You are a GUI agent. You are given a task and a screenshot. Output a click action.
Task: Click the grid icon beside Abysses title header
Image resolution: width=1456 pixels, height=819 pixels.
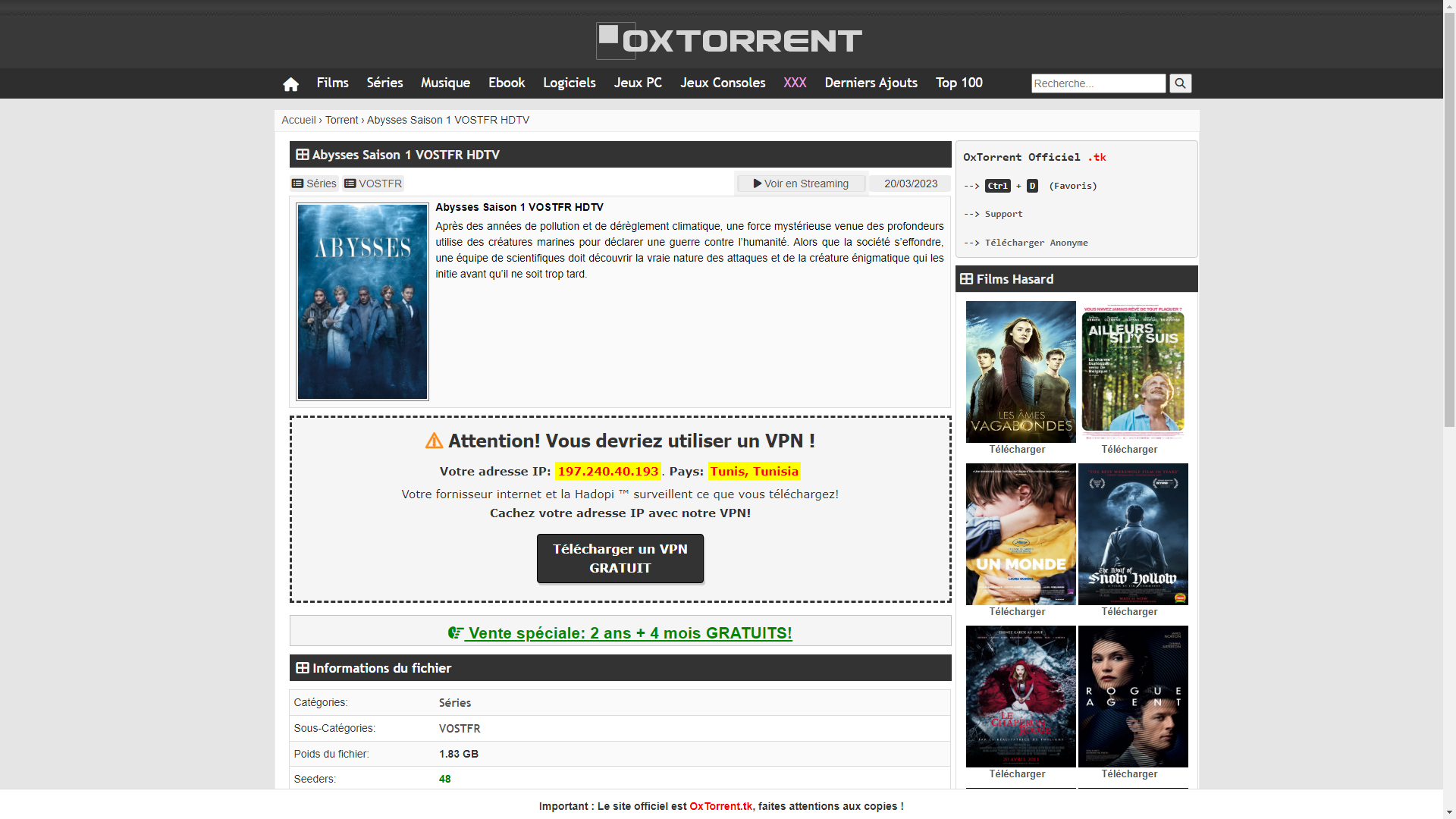[x=303, y=155]
